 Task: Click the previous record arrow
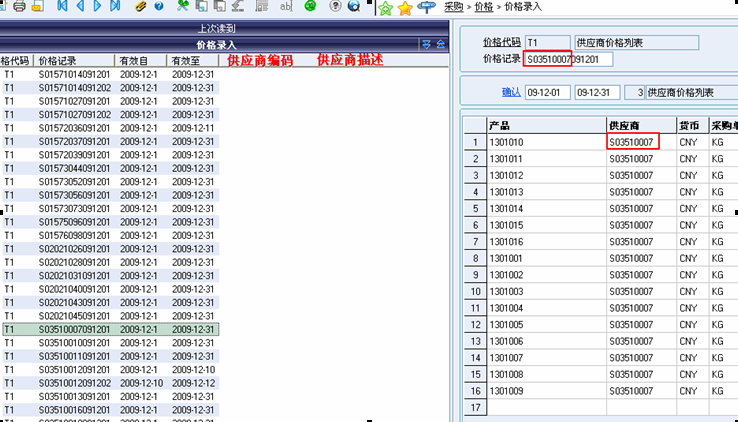tap(80, 6)
